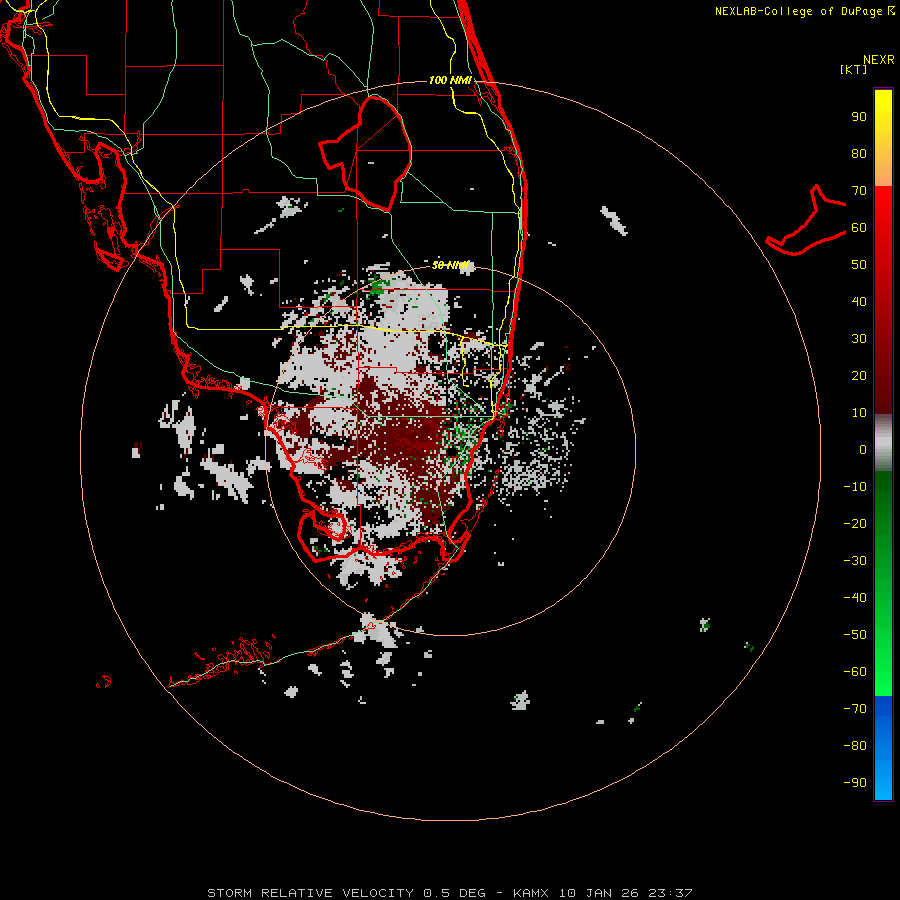Click the 'STORM RELATIVE VELOCITY 0.5 DEG' title text
Screen dimensions: 900x900
click(346, 893)
